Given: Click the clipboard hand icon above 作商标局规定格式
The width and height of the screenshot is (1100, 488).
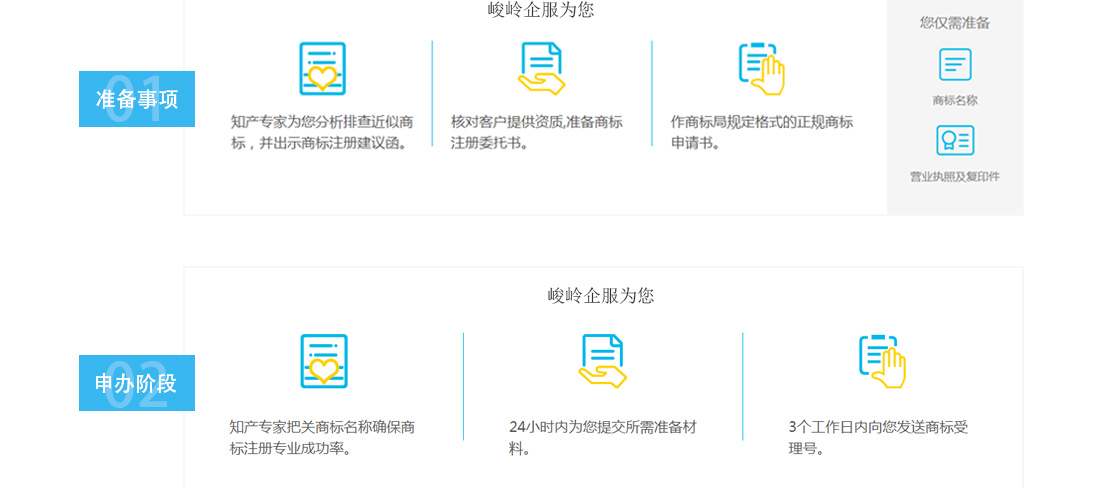Looking at the screenshot, I should click(761, 69).
